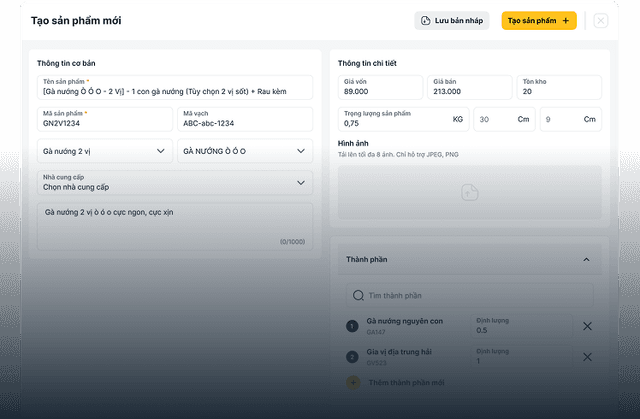Click the product description text area
This screenshot has width=640, height=419.
(x=175, y=225)
